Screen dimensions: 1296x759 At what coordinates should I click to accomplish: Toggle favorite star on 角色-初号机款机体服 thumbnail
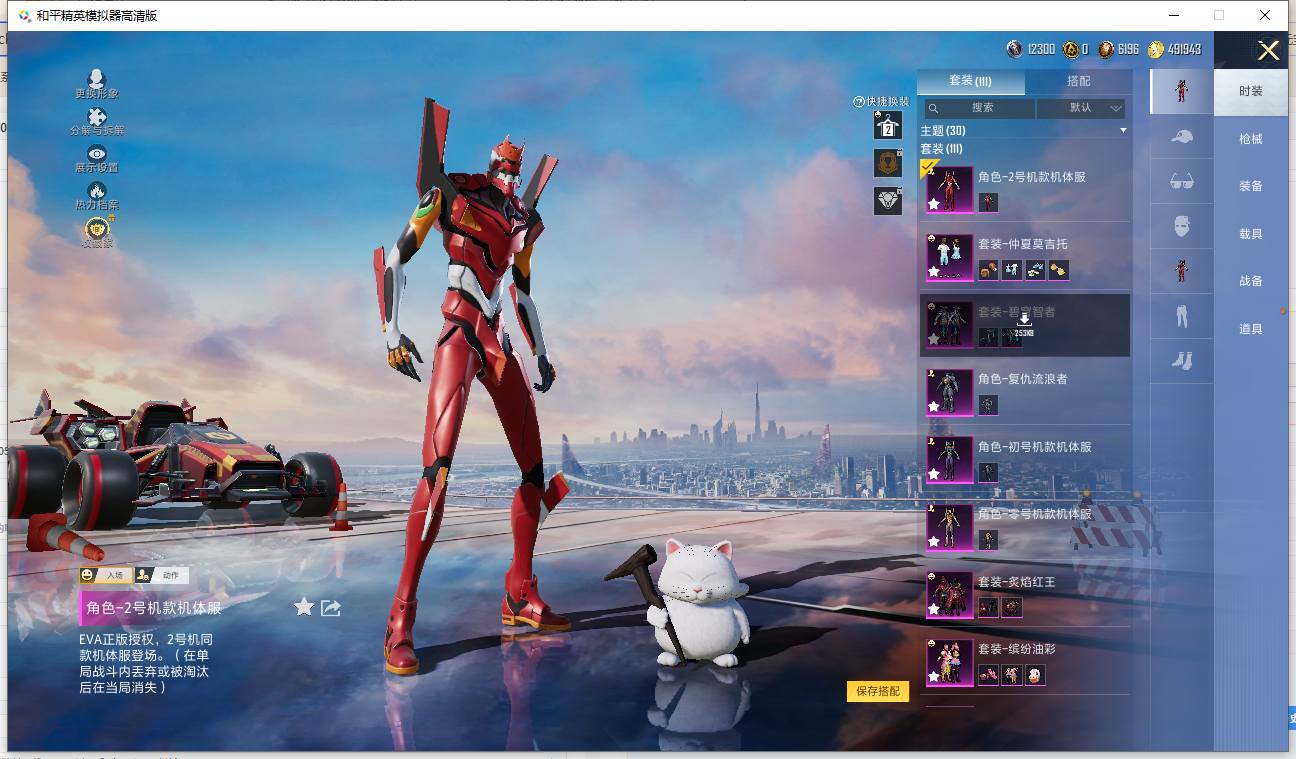click(934, 474)
